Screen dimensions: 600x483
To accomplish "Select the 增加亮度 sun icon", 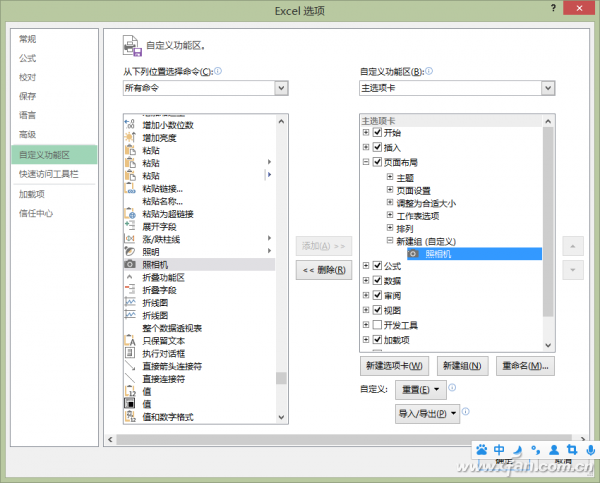I will [130, 137].
